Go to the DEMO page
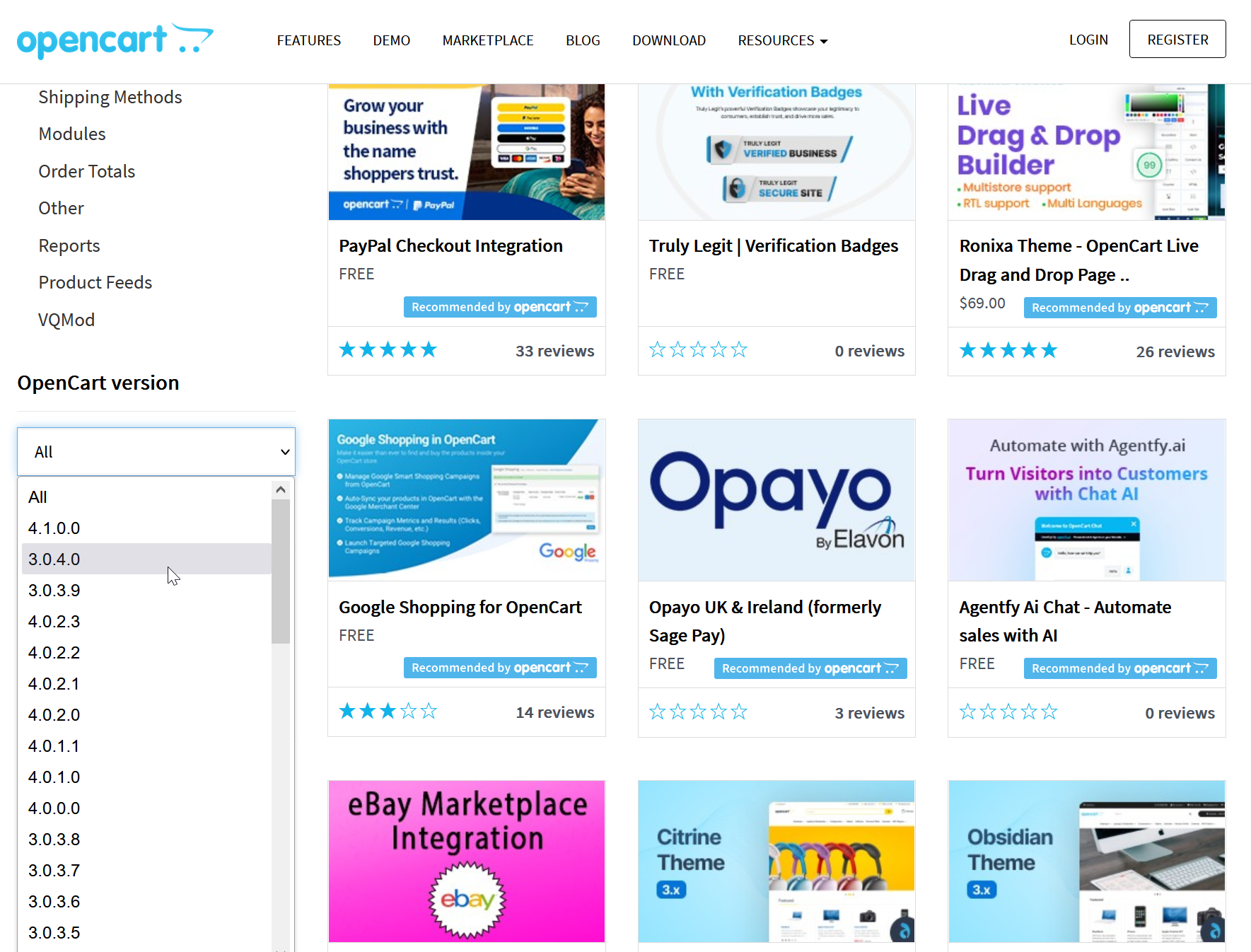1251x952 pixels. pyautogui.click(x=392, y=40)
